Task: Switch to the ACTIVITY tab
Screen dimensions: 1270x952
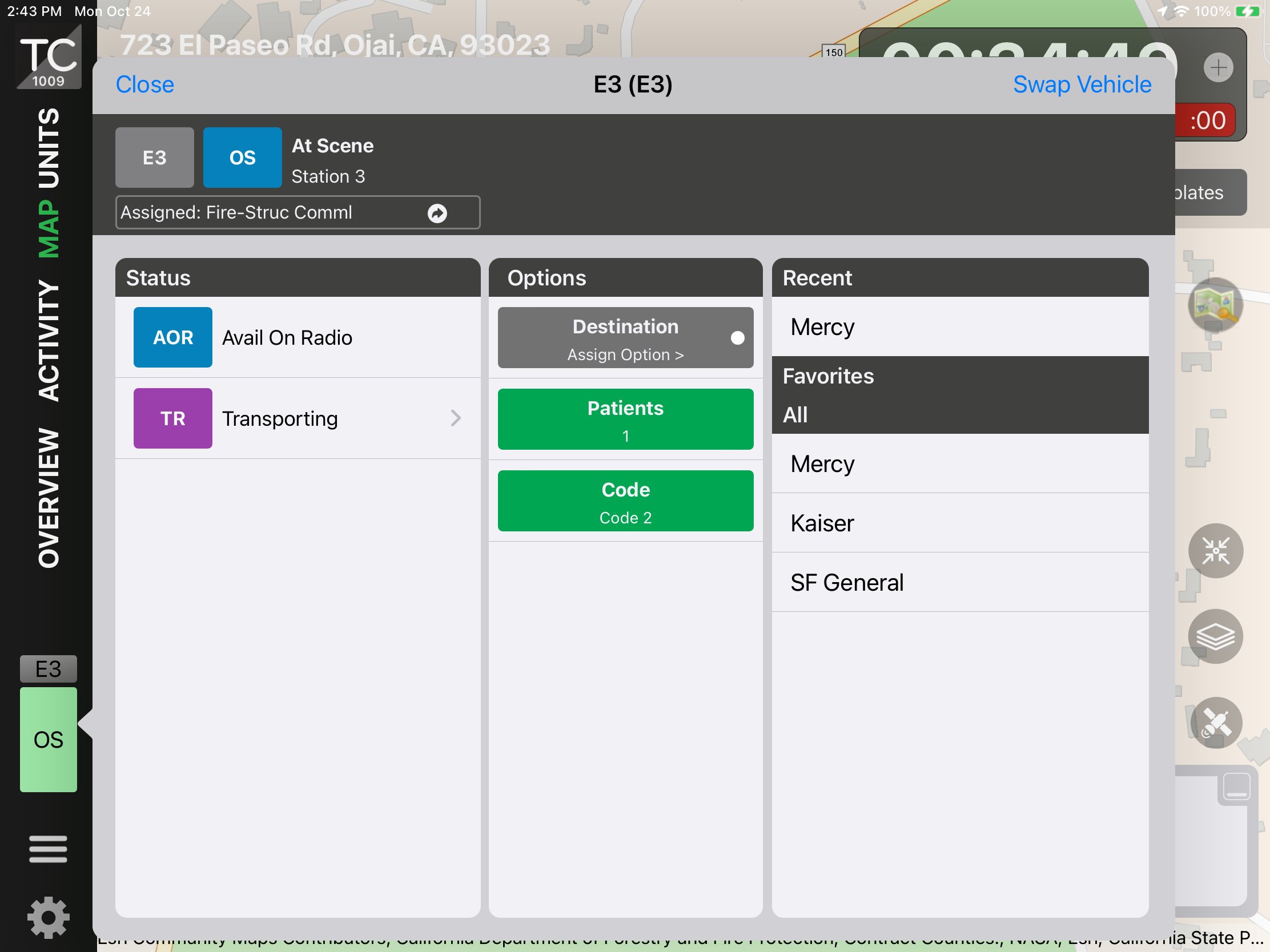Action: coord(48,341)
